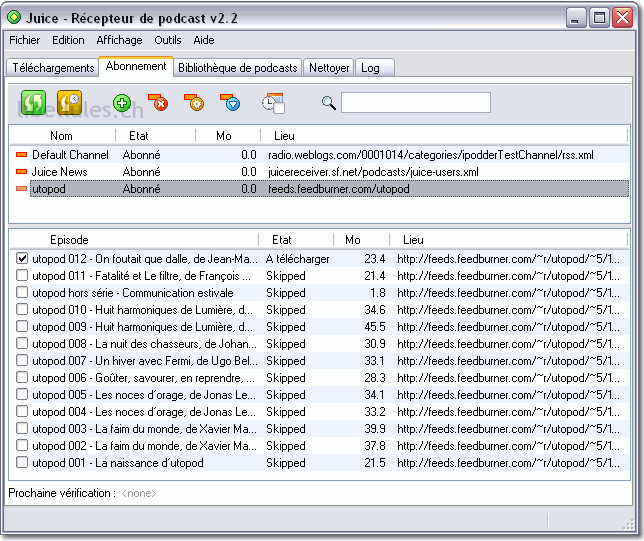Check the utopod 003 episode checkbox
This screenshot has height=541, width=644.
coord(22,429)
